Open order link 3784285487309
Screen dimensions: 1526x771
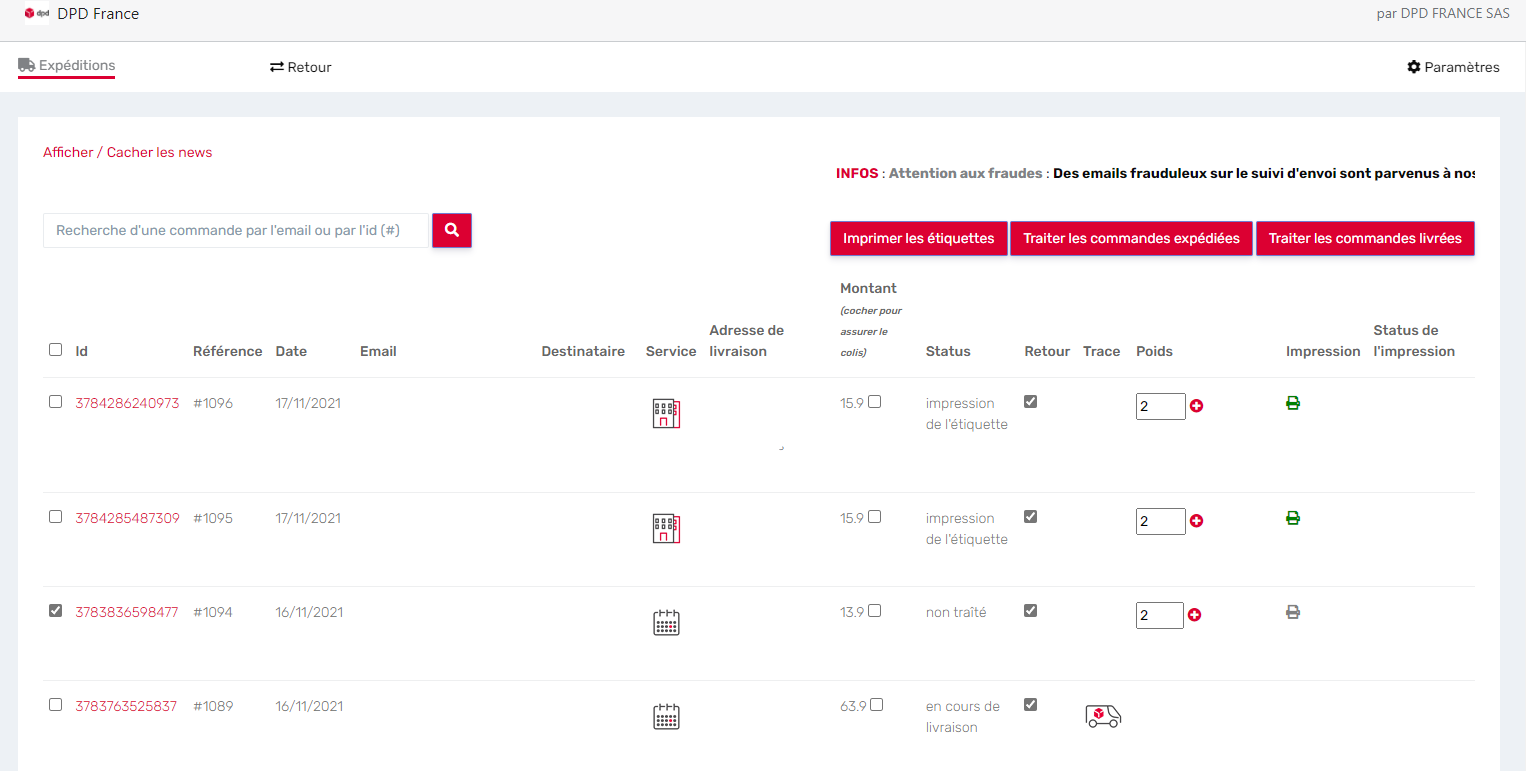pyautogui.click(x=127, y=519)
